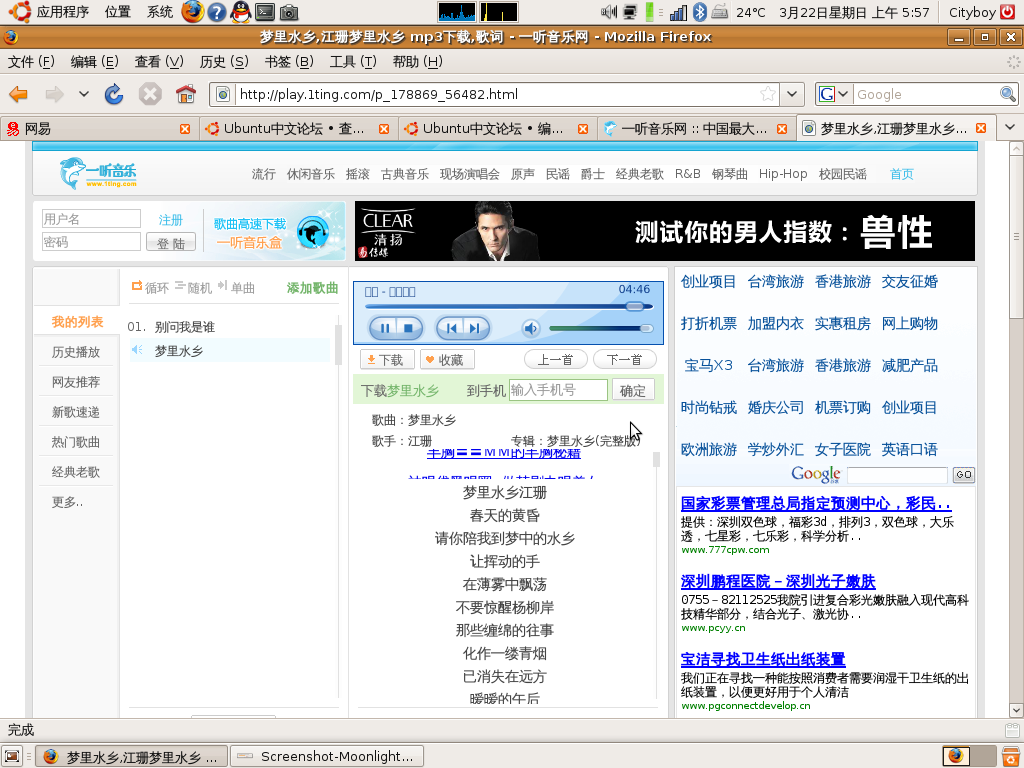Image resolution: width=1024 pixels, height=768 pixels.
Task: Click the 一听音乐 dolphin logo
Action: [x=98, y=172]
